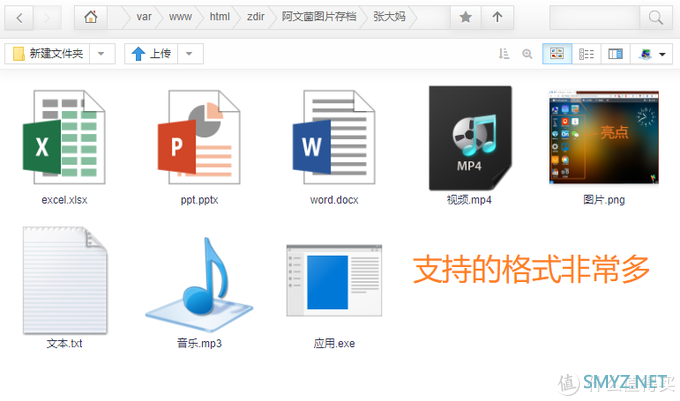The width and height of the screenshot is (680, 401).
Task: Click the excel.xlsx file name label
Action: pos(64,200)
